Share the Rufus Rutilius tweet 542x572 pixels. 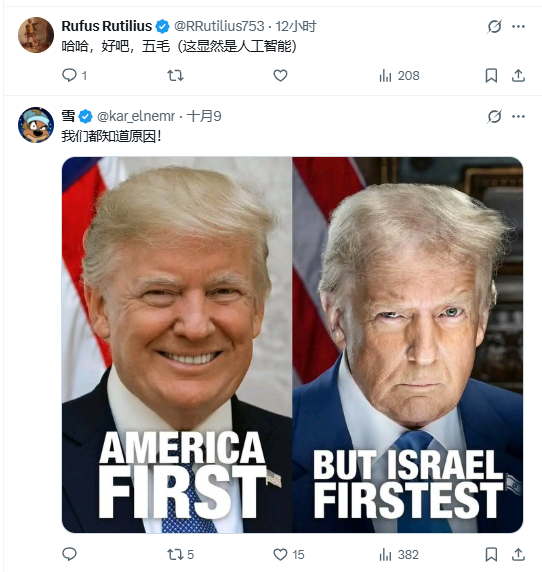click(x=518, y=76)
